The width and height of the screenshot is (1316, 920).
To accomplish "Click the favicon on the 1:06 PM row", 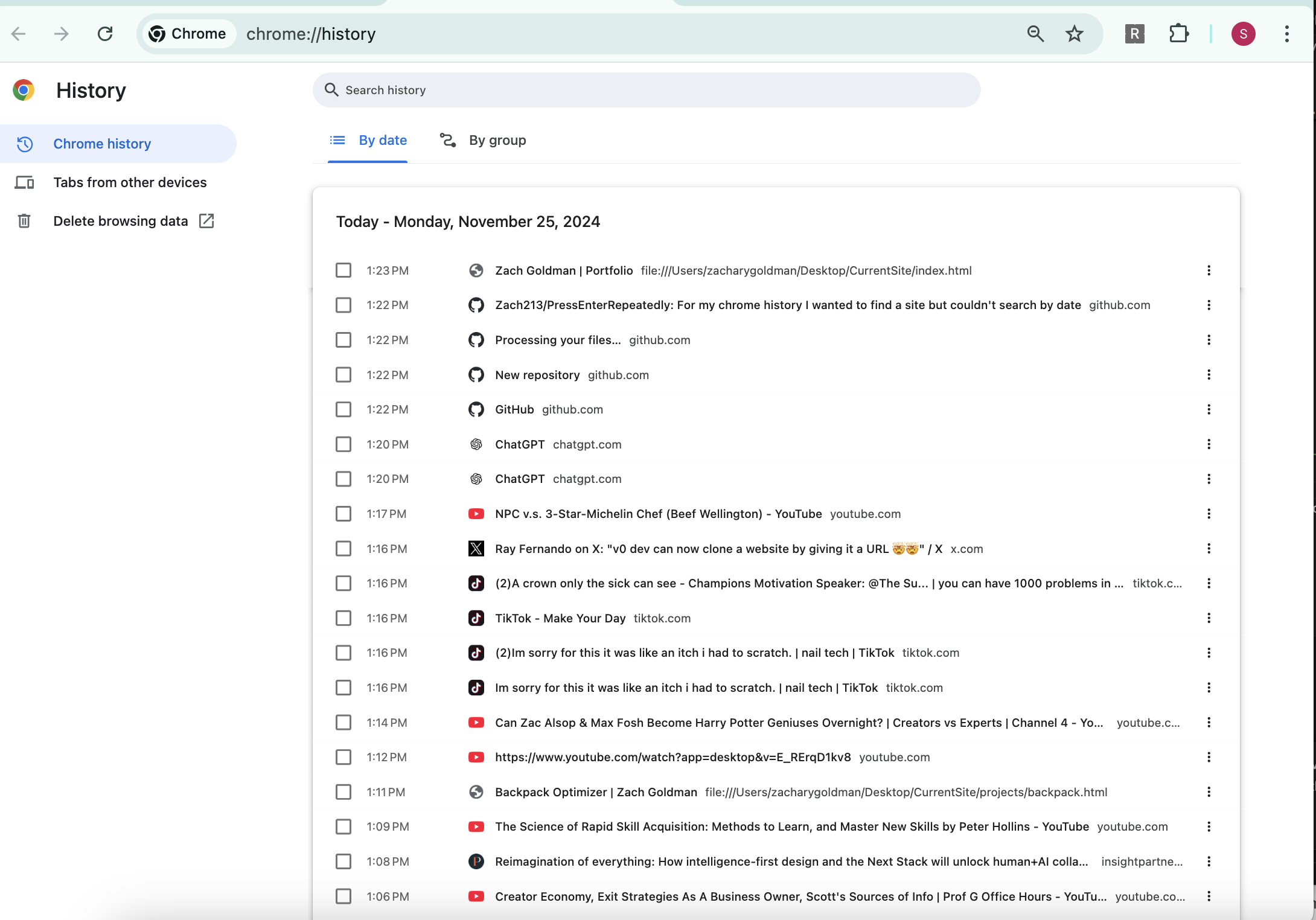I will (x=476, y=896).
